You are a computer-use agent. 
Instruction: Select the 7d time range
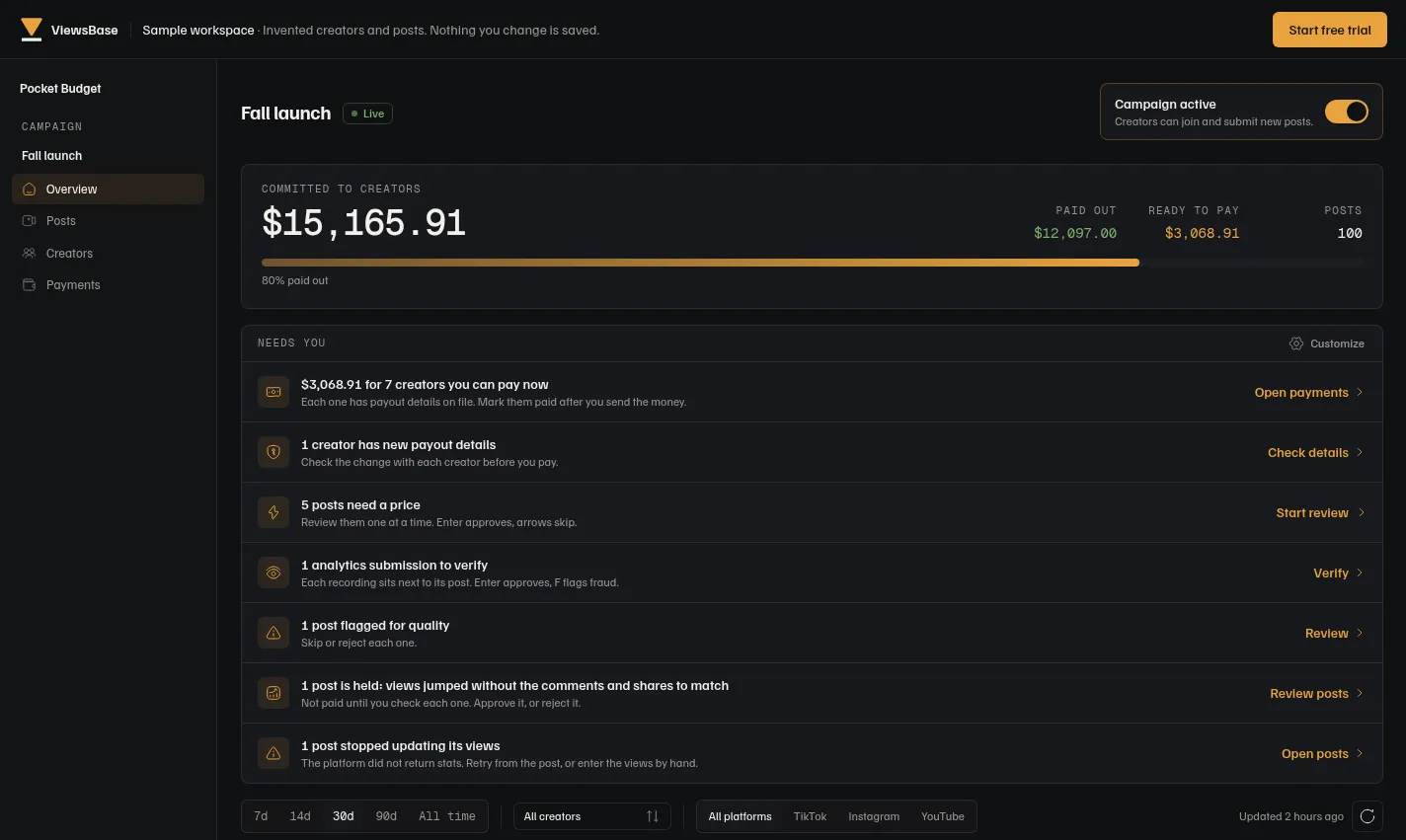click(x=261, y=816)
